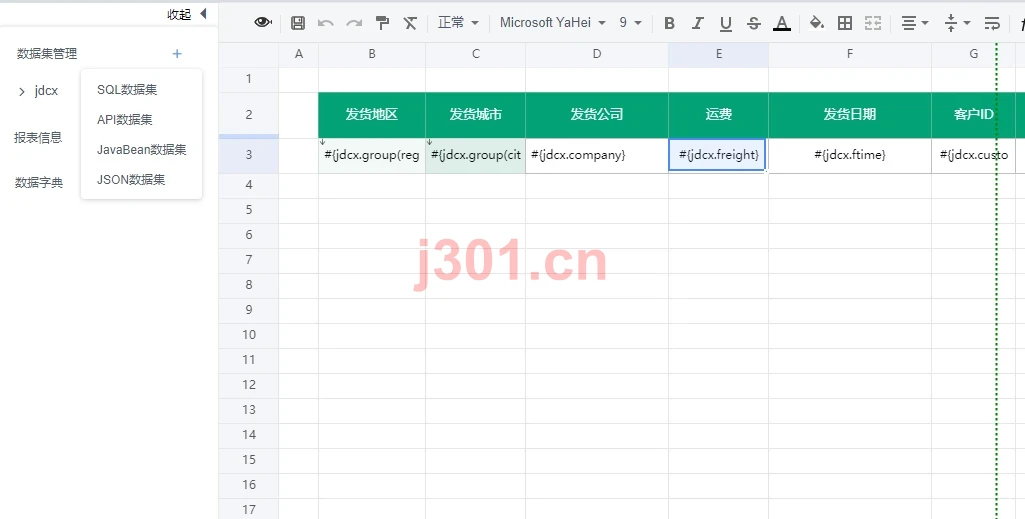Select cell with #{jdcx.custo
Viewport: 1025px width, 519px height.
click(x=973, y=156)
